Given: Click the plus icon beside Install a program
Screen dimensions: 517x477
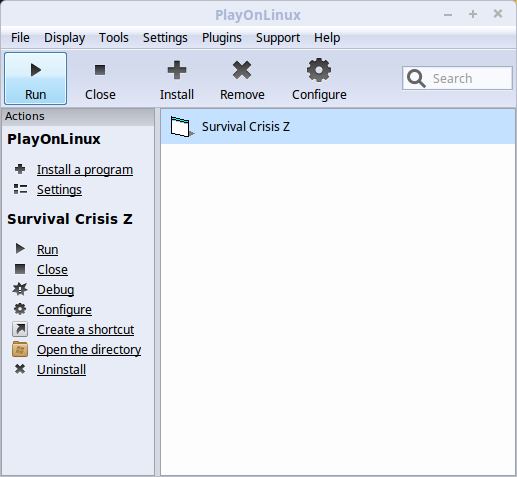Looking at the screenshot, I should [x=20, y=169].
